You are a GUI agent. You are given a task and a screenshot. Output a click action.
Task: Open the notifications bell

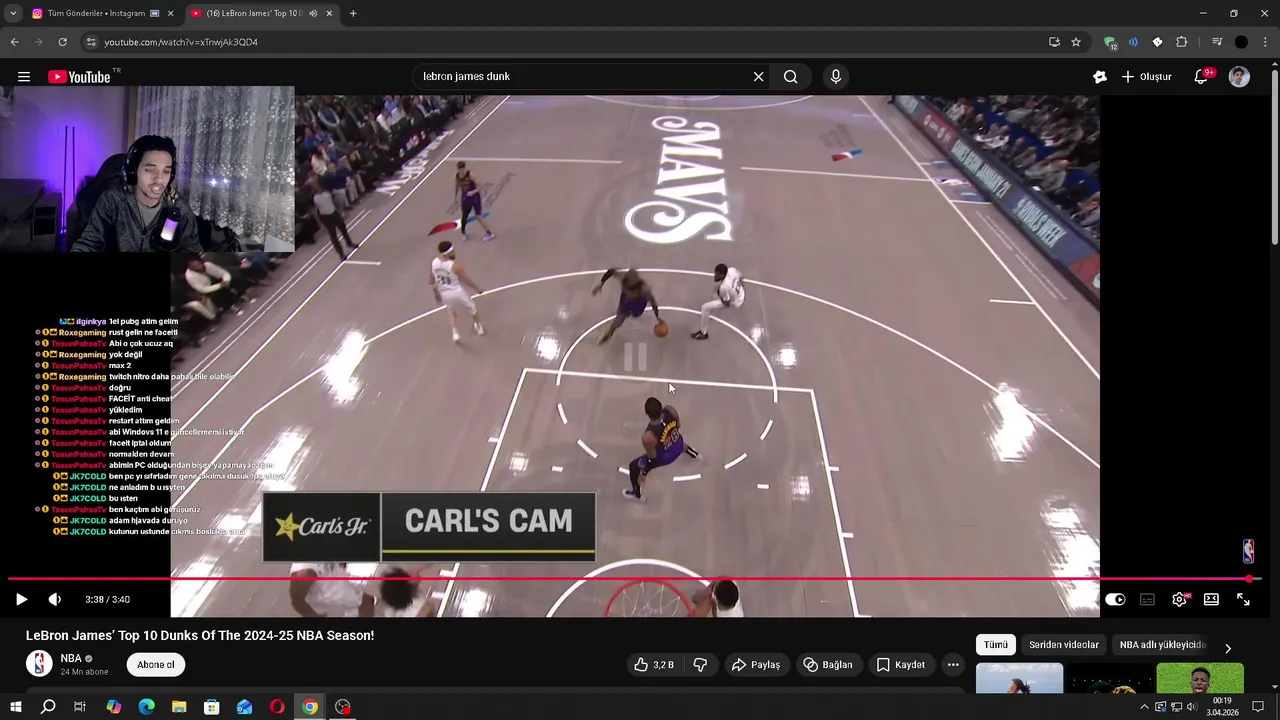(x=1202, y=77)
